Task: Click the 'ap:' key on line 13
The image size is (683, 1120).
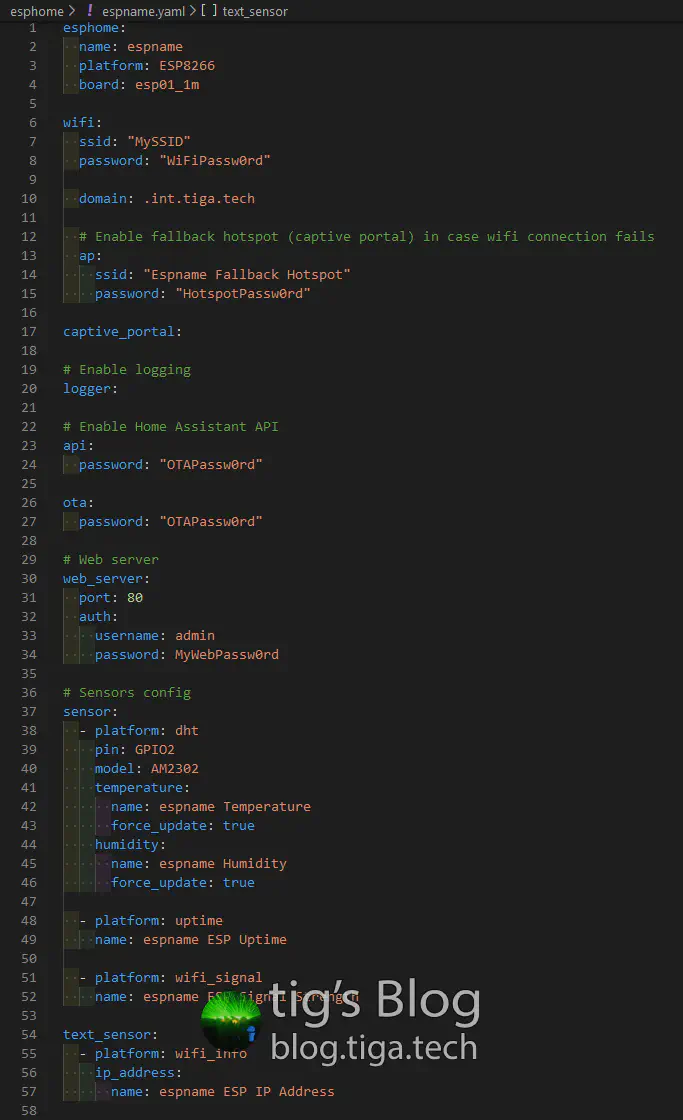Action: click(x=90, y=256)
